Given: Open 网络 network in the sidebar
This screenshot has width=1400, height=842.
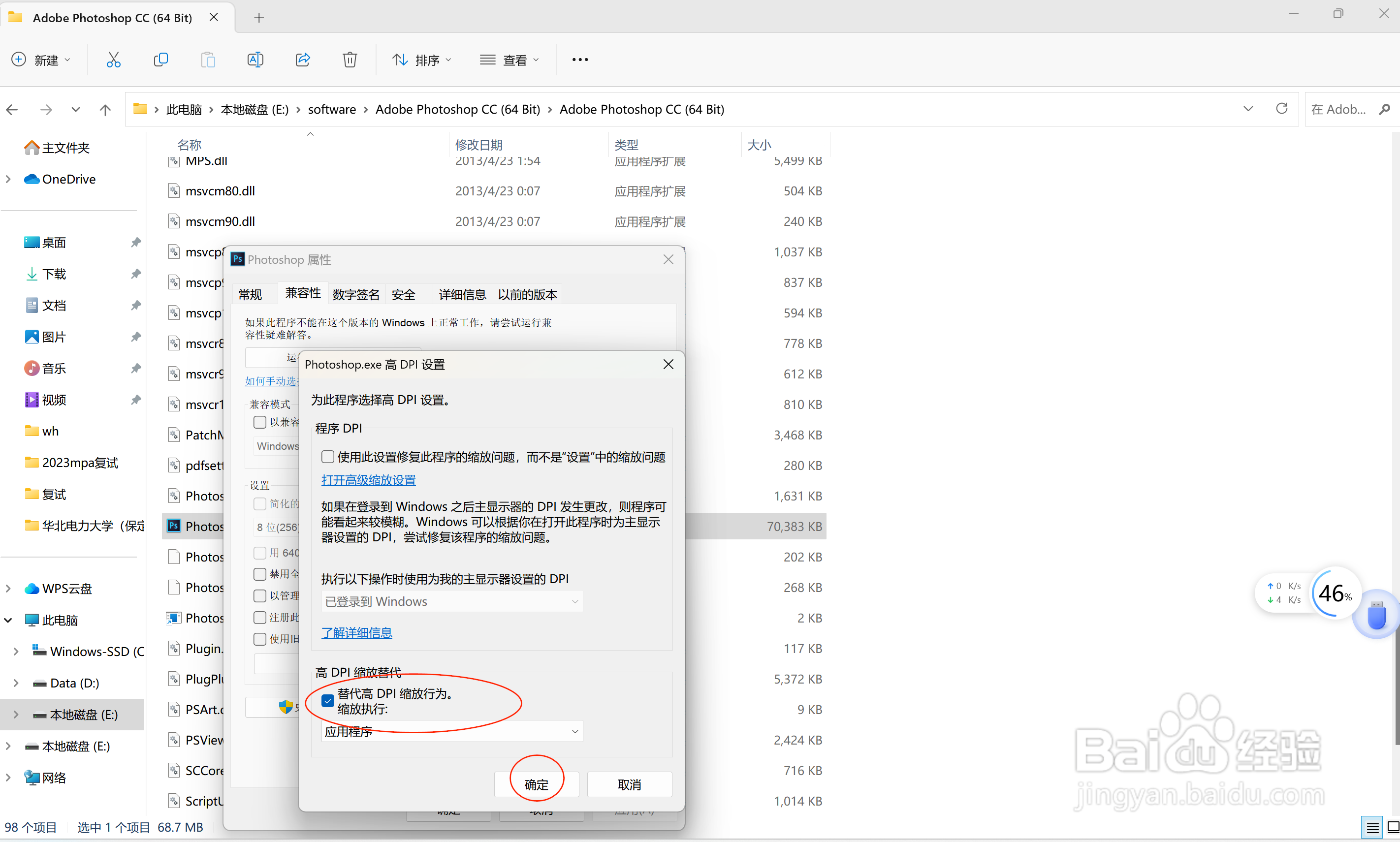Looking at the screenshot, I should click(x=45, y=778).
